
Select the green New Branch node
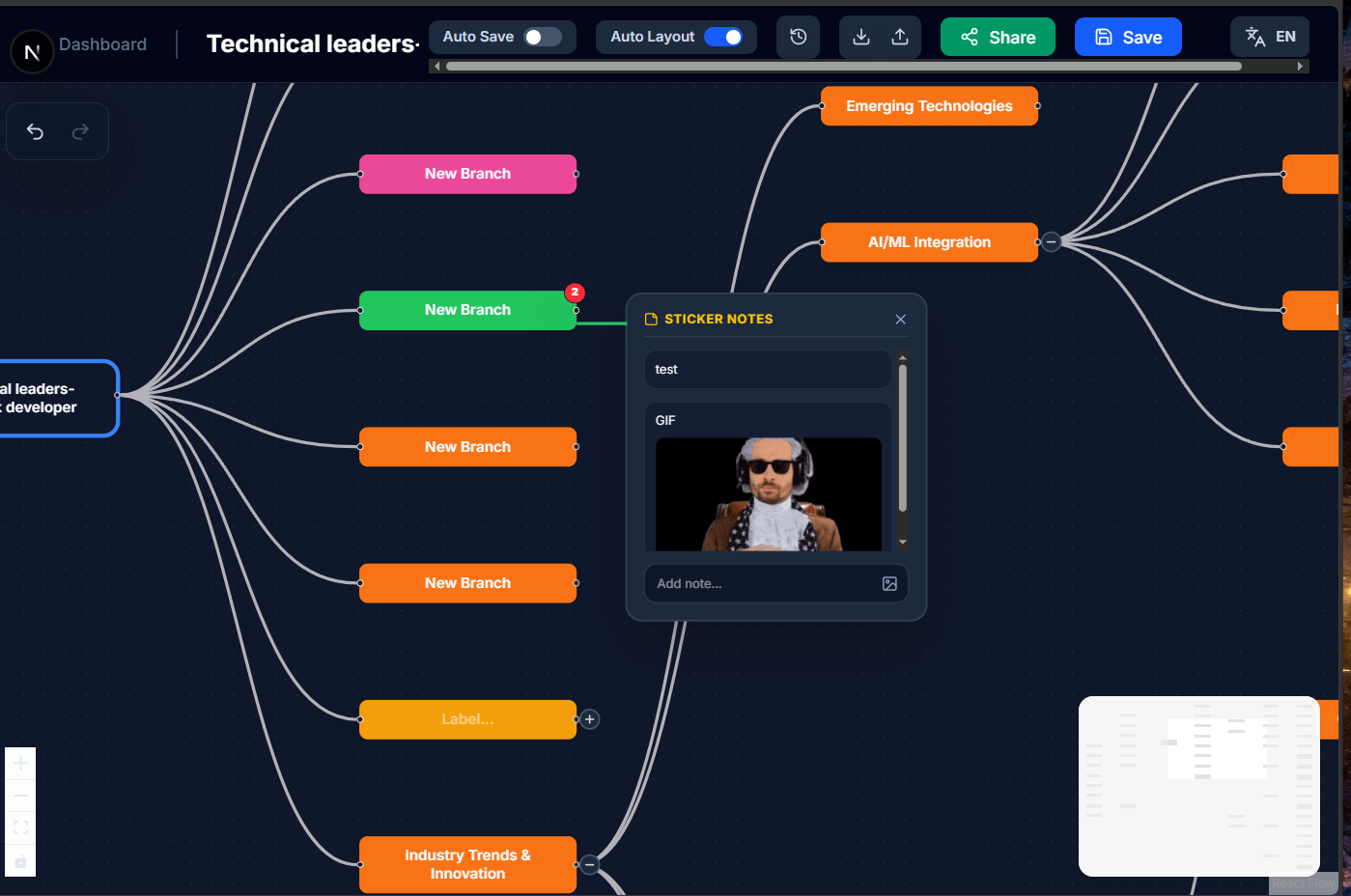pos(468,310)
